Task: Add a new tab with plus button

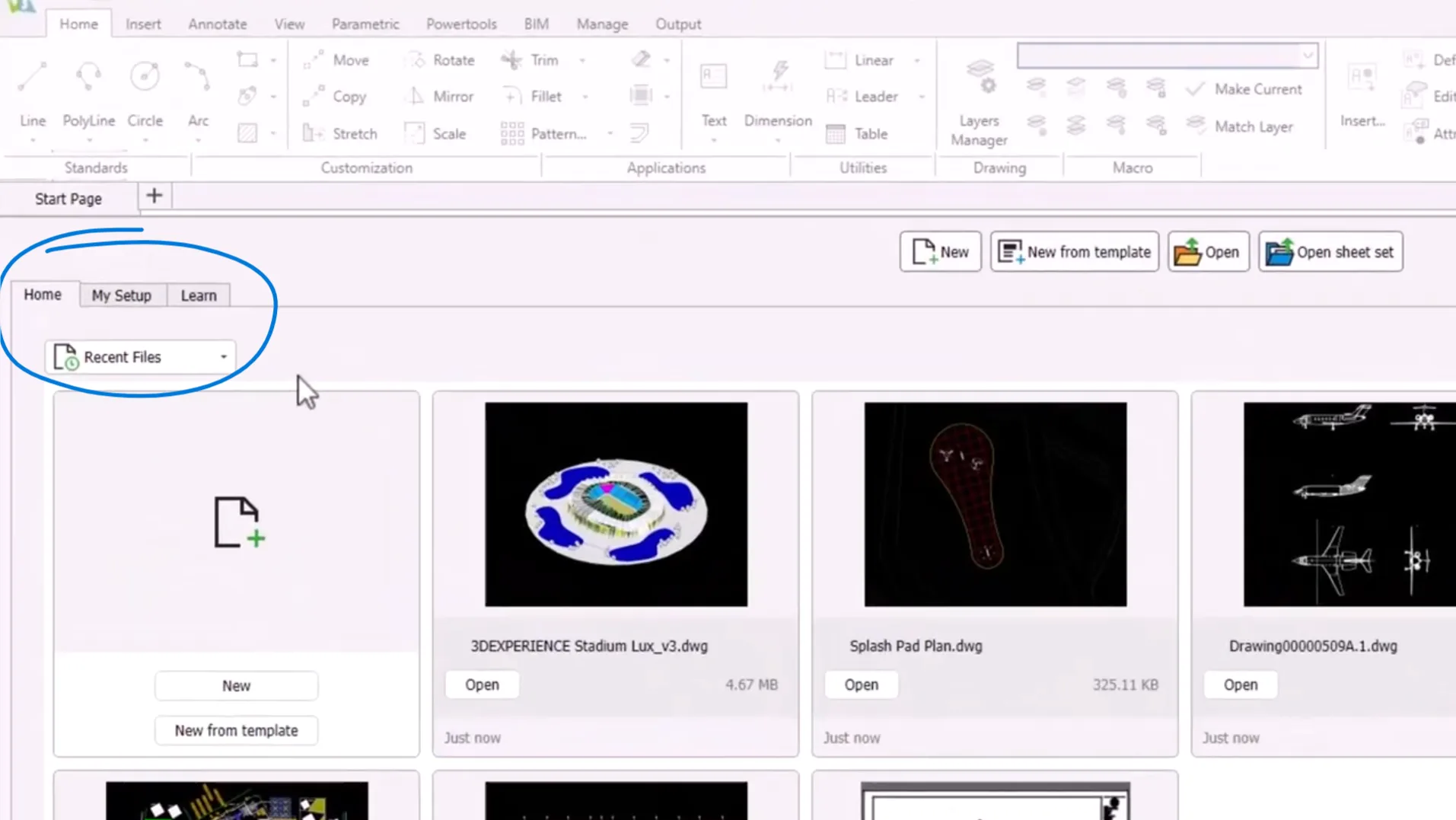Action: (155, 196)
